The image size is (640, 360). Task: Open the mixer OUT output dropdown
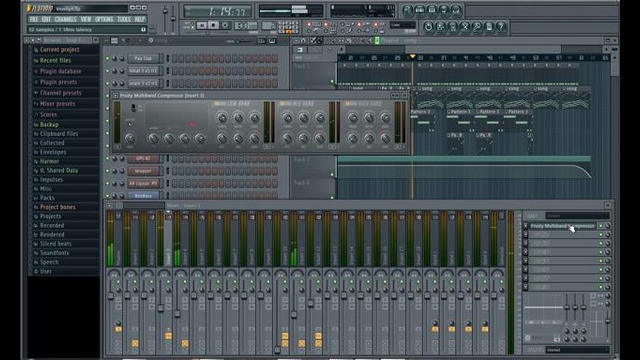[577, 350]
